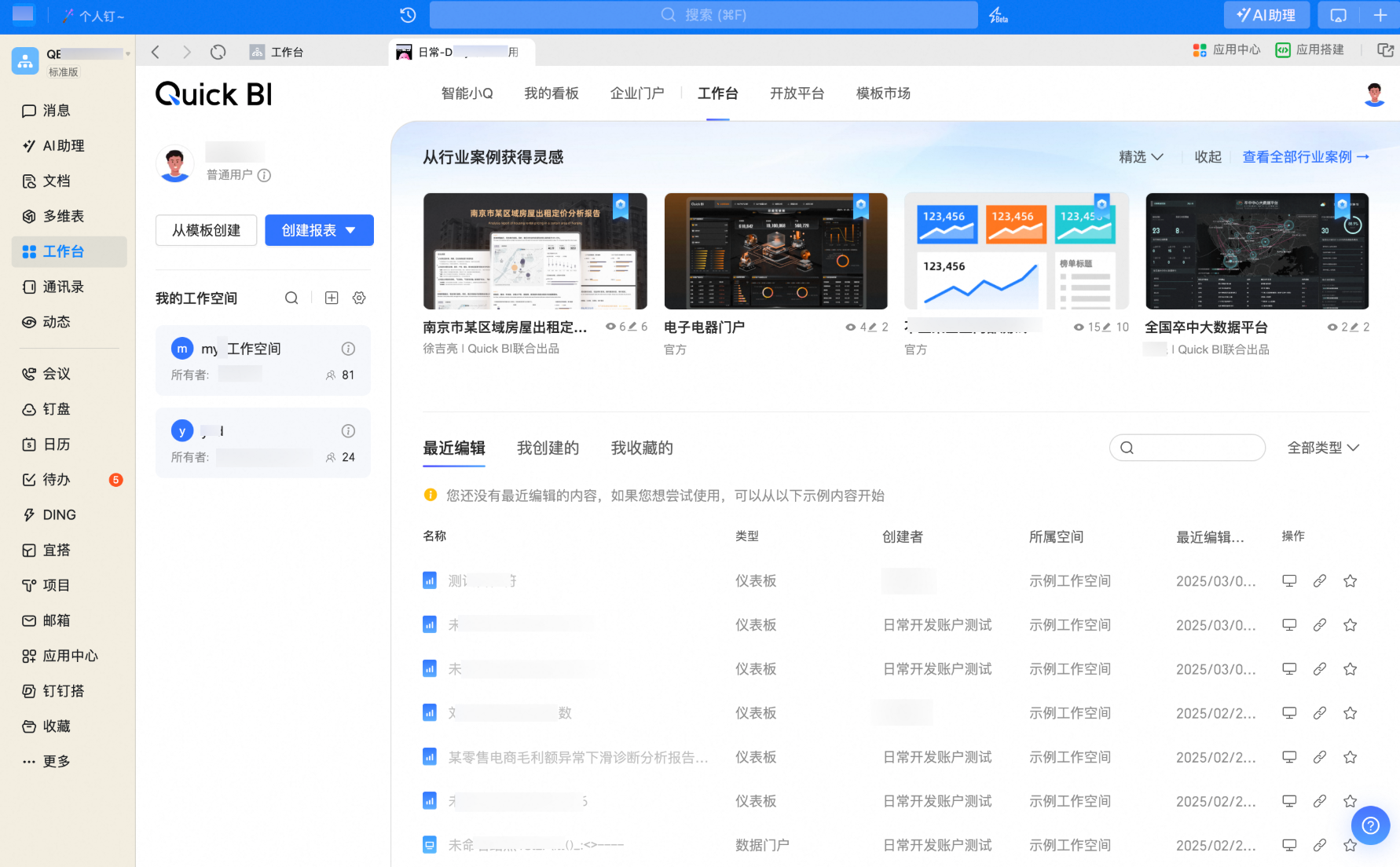The image size is (1400, 867).
Task: Expand the 精选 dropdown
Action: tap(1141, 157)
